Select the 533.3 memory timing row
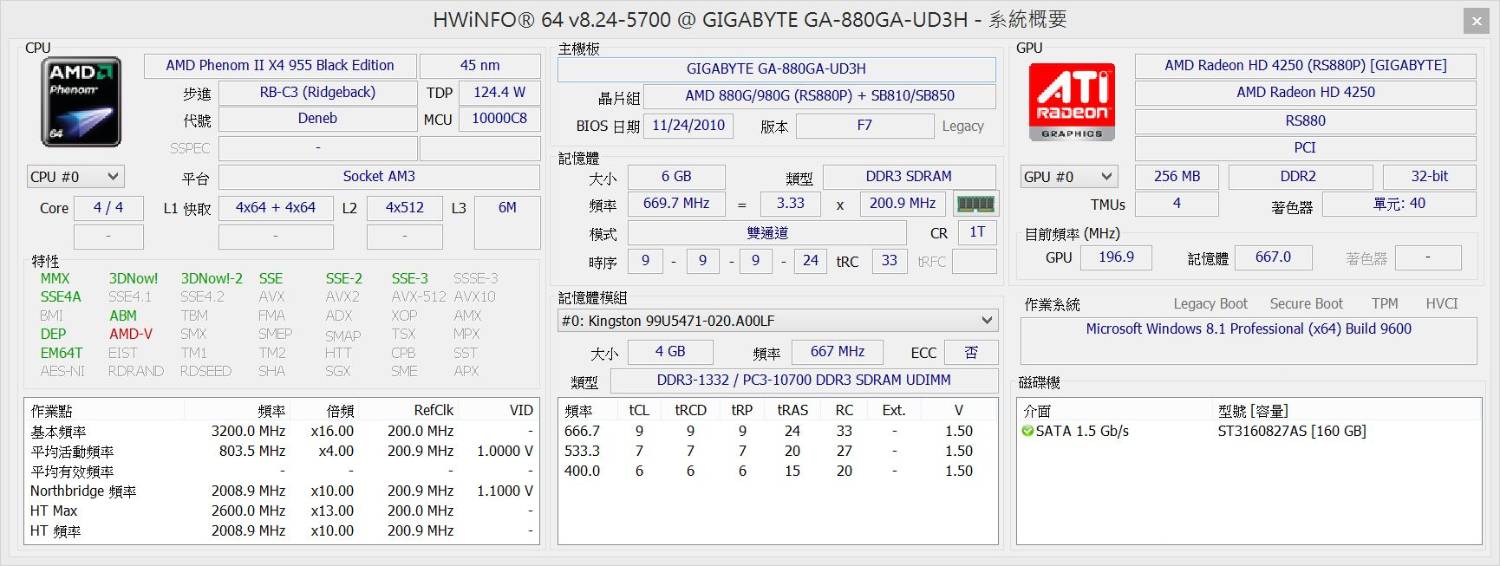This screenshot has height=566, width=1500. [778, 451]
